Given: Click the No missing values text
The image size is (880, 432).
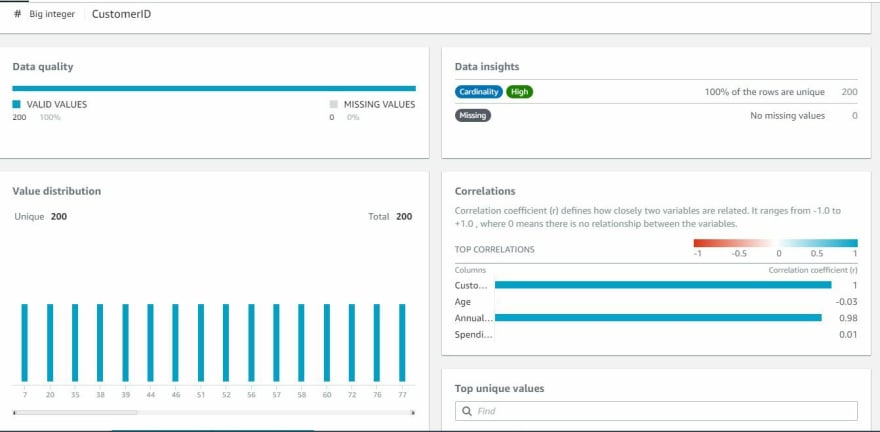Looking at the screenshot, I should point(787,116).
